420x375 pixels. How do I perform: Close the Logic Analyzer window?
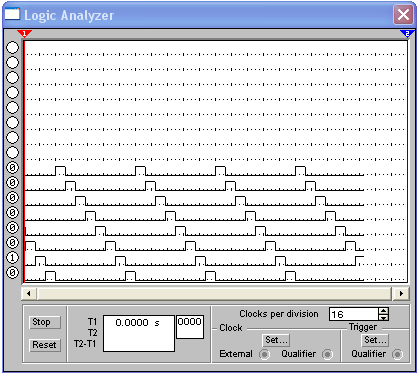point(403,15)
